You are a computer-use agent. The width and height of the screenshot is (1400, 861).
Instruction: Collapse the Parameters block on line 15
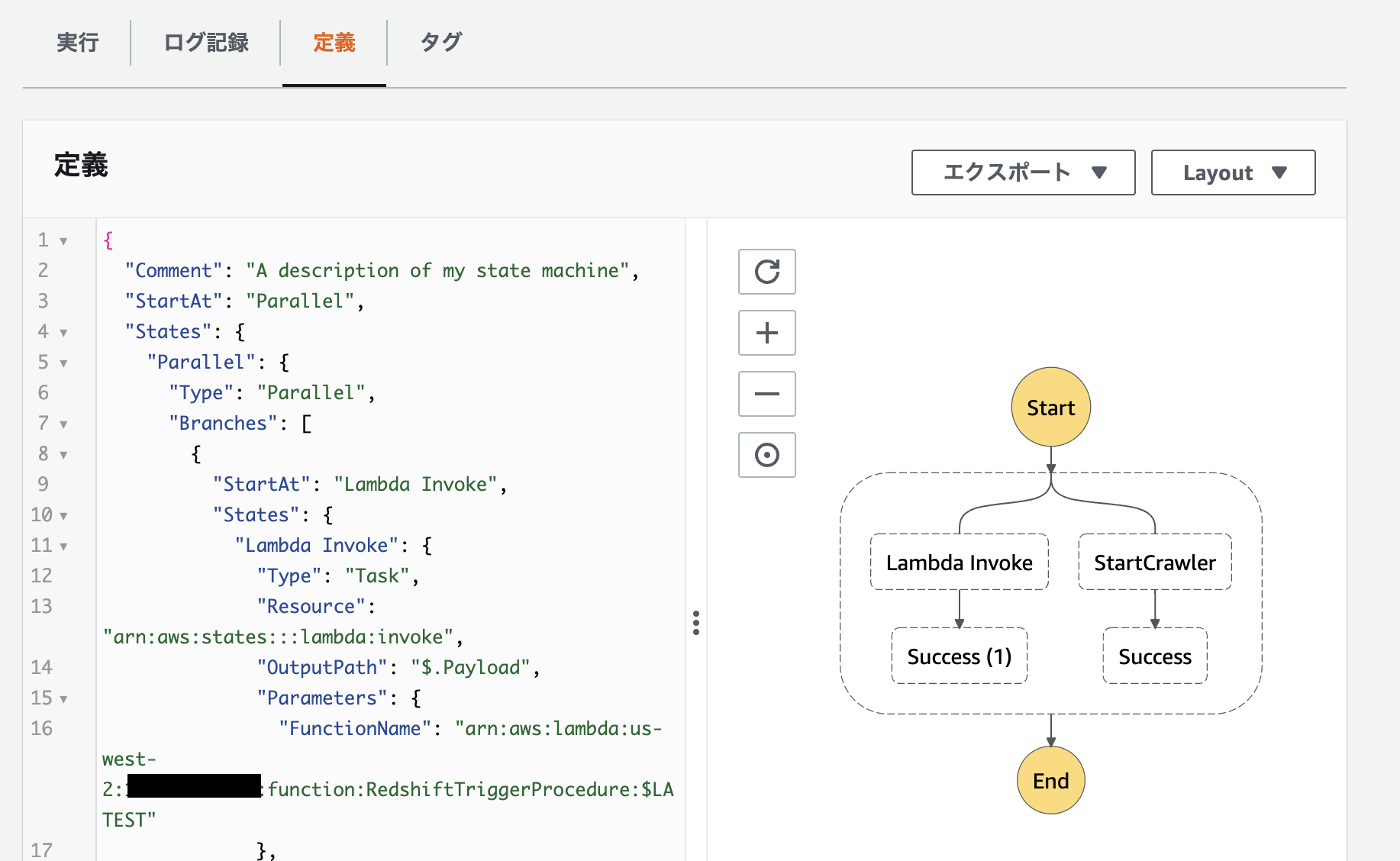(63, 698)
